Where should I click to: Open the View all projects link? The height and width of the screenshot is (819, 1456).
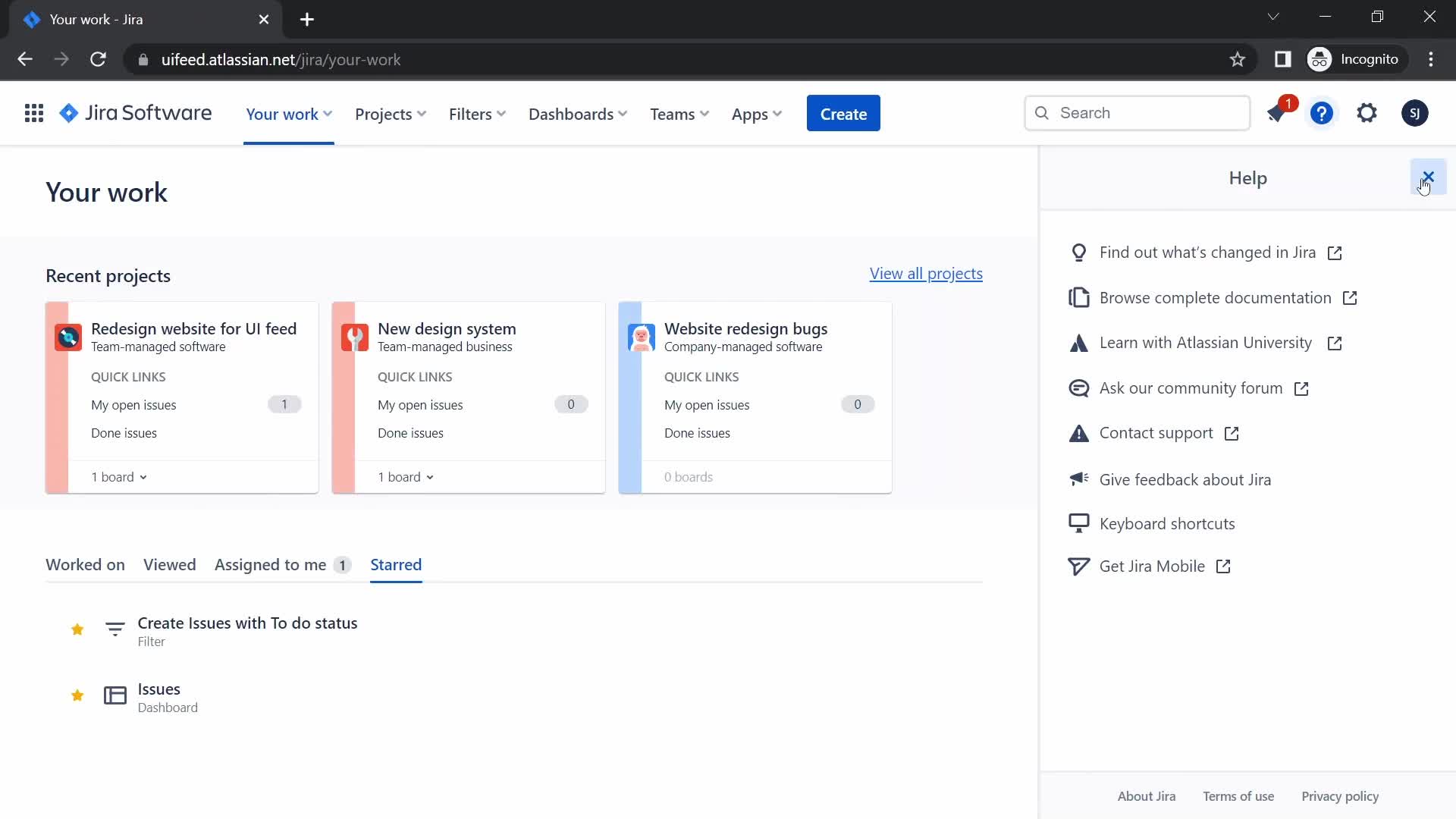[926, 274]
